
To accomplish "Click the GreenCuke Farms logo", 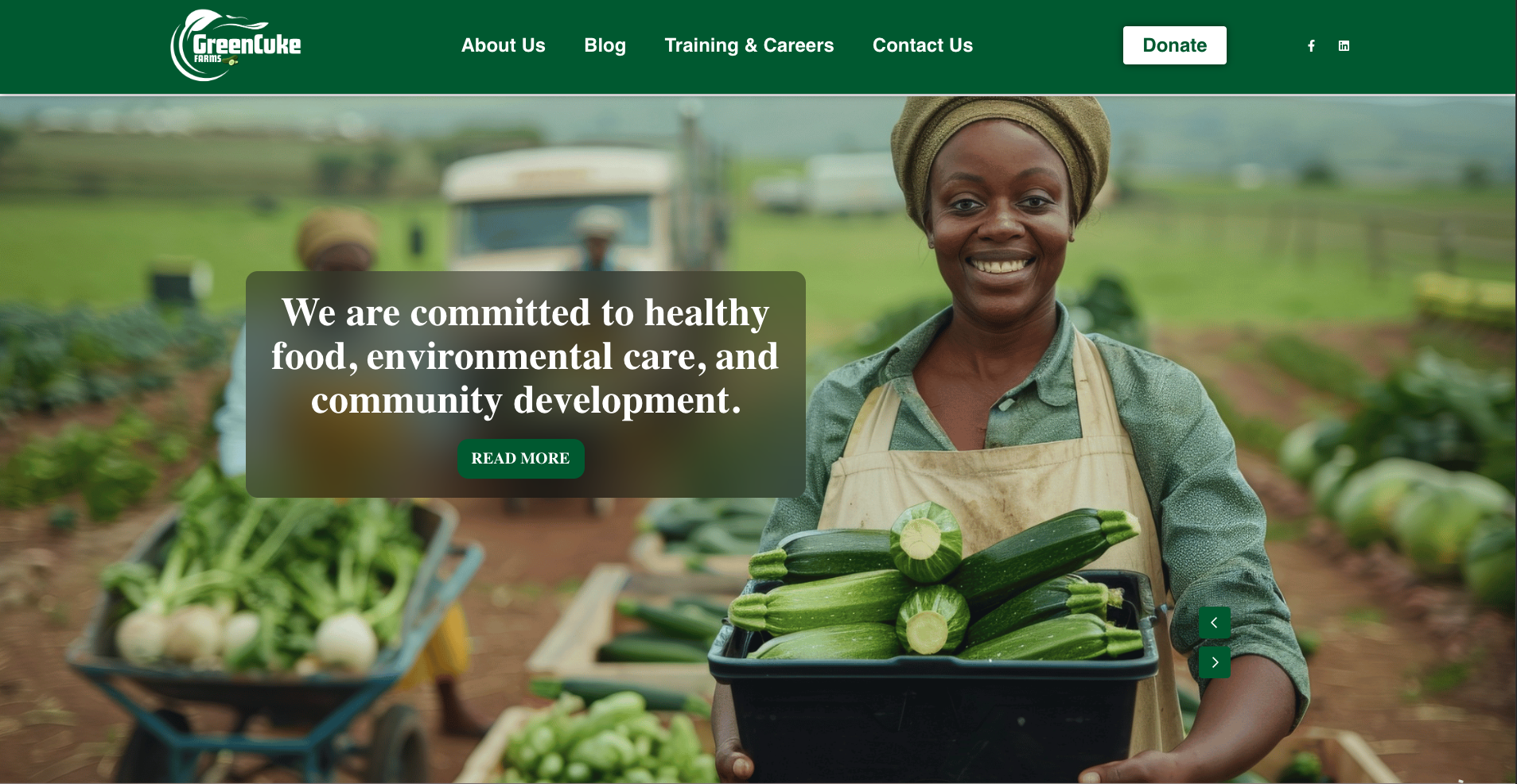I will pos(236,45).
